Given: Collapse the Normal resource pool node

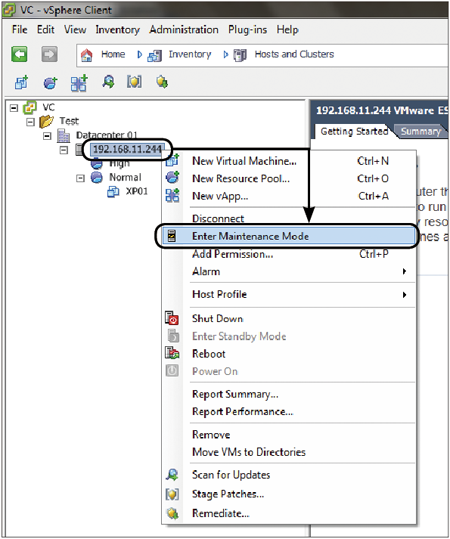Looking at the screenshot, I should click(x=80, y=178).
